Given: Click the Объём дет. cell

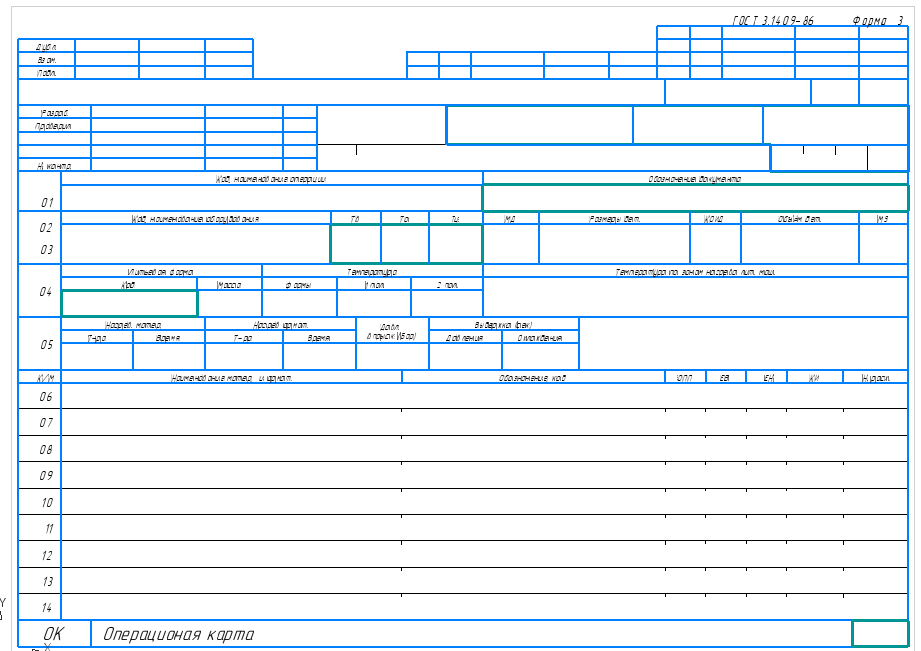Looking at the screenshot, I should point(800,244).
